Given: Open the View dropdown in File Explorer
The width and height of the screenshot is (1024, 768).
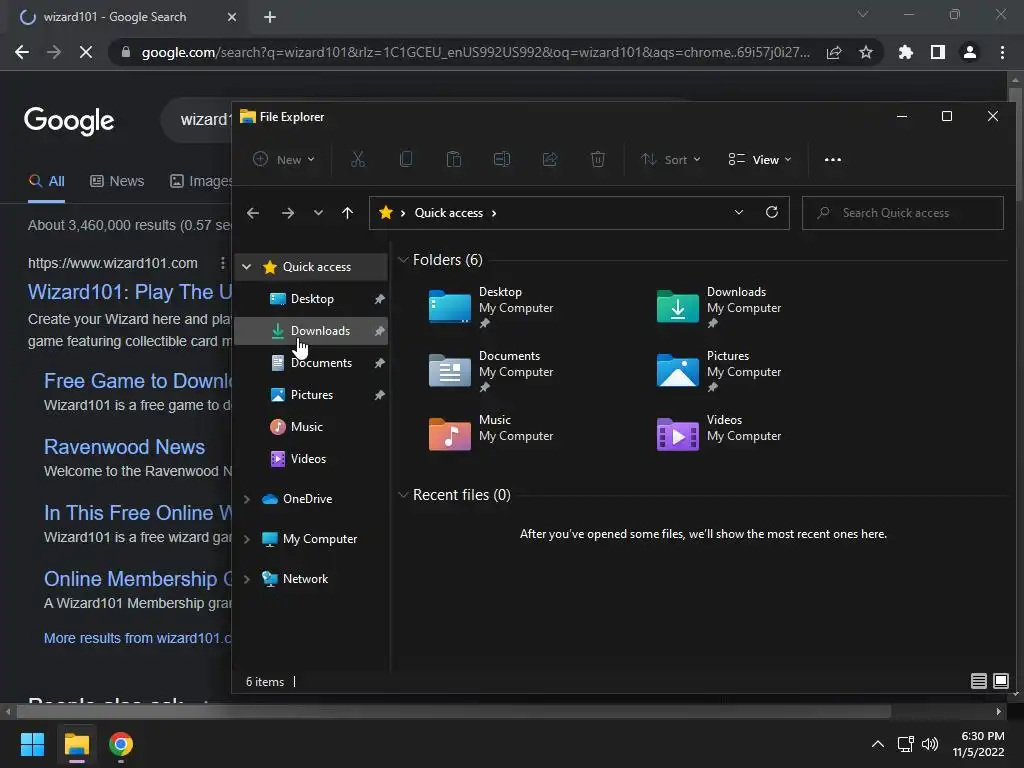Looking at the screenshot, I should coord(760,159).
